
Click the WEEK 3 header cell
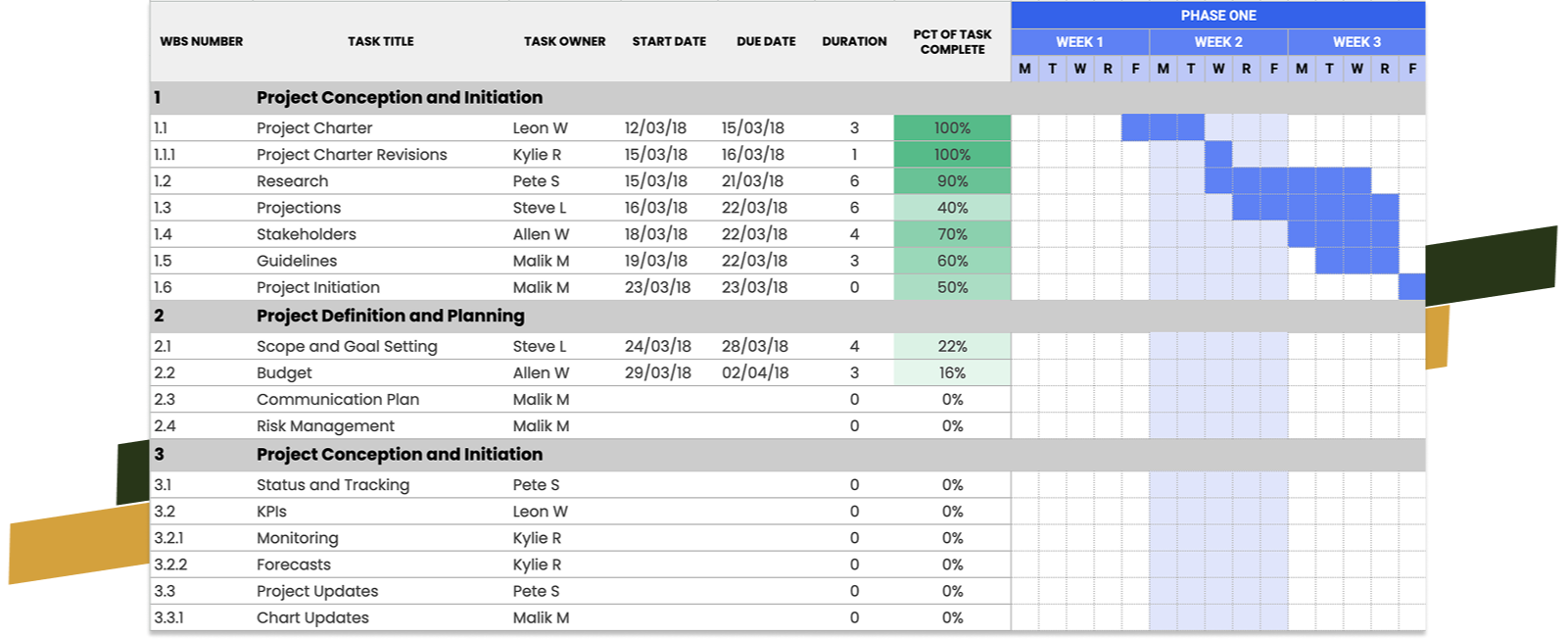[x=1356, y=42]
